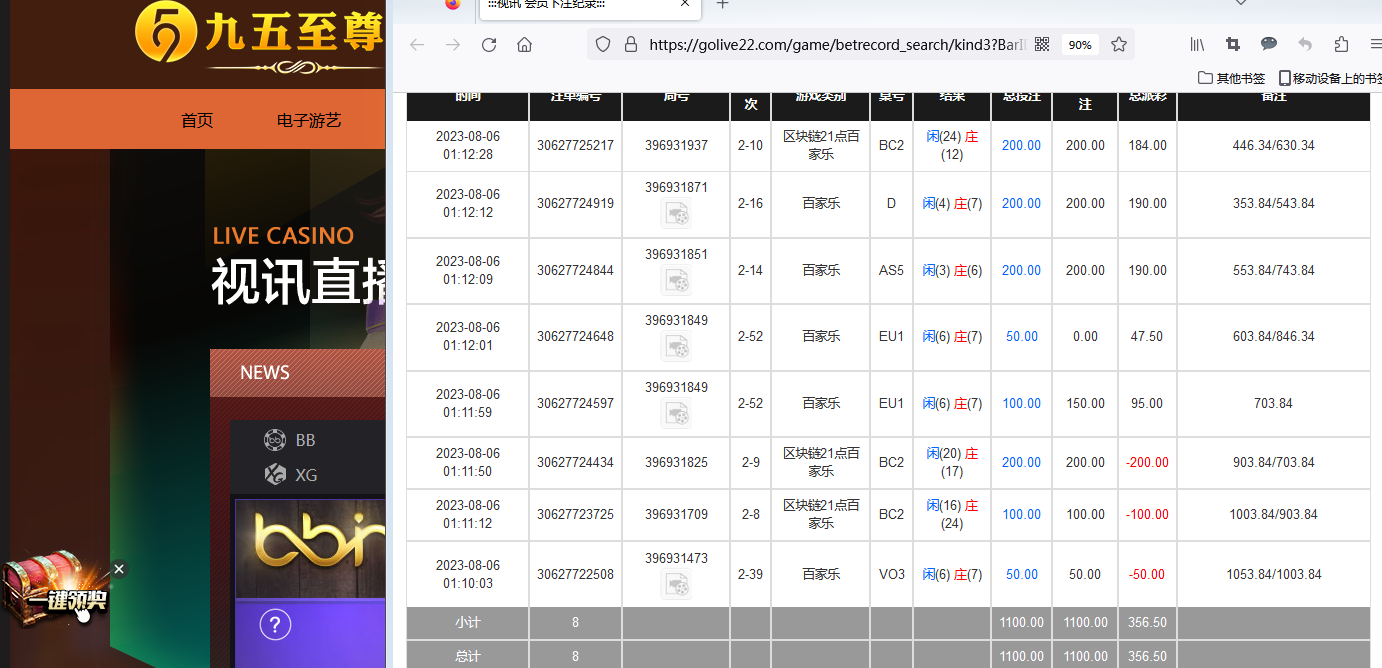Open 100.00 bet link for slip 30627723725
The image size is (1382, 668).
pos(1021,515)
